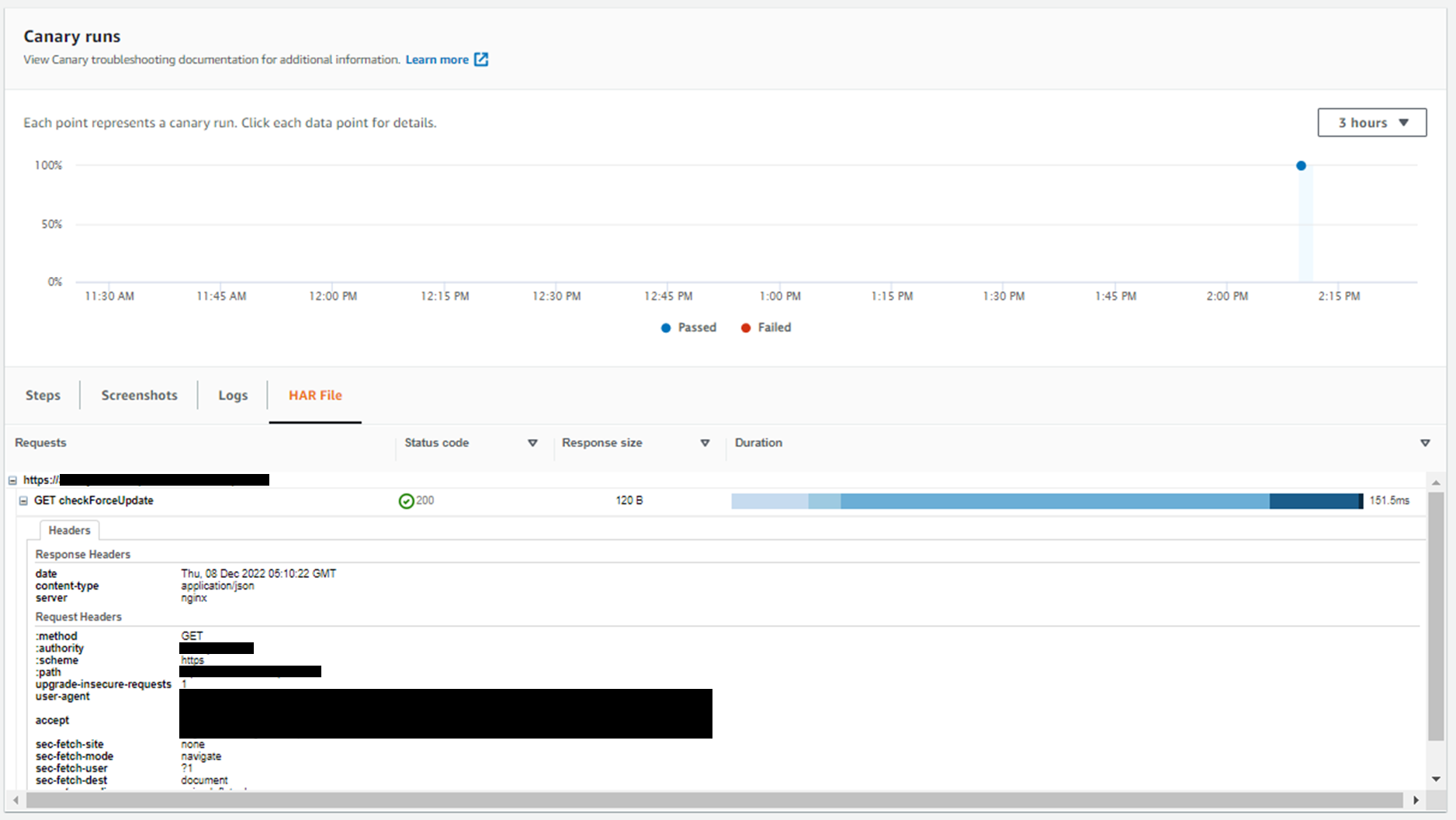Select the HAR File tab

[x=315, y=395]
